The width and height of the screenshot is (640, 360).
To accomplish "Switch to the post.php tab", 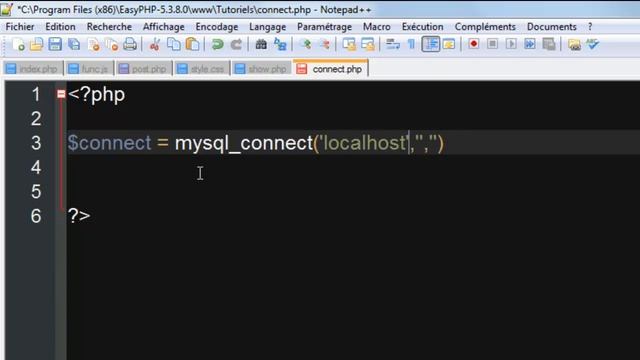I will coord(144,69).
